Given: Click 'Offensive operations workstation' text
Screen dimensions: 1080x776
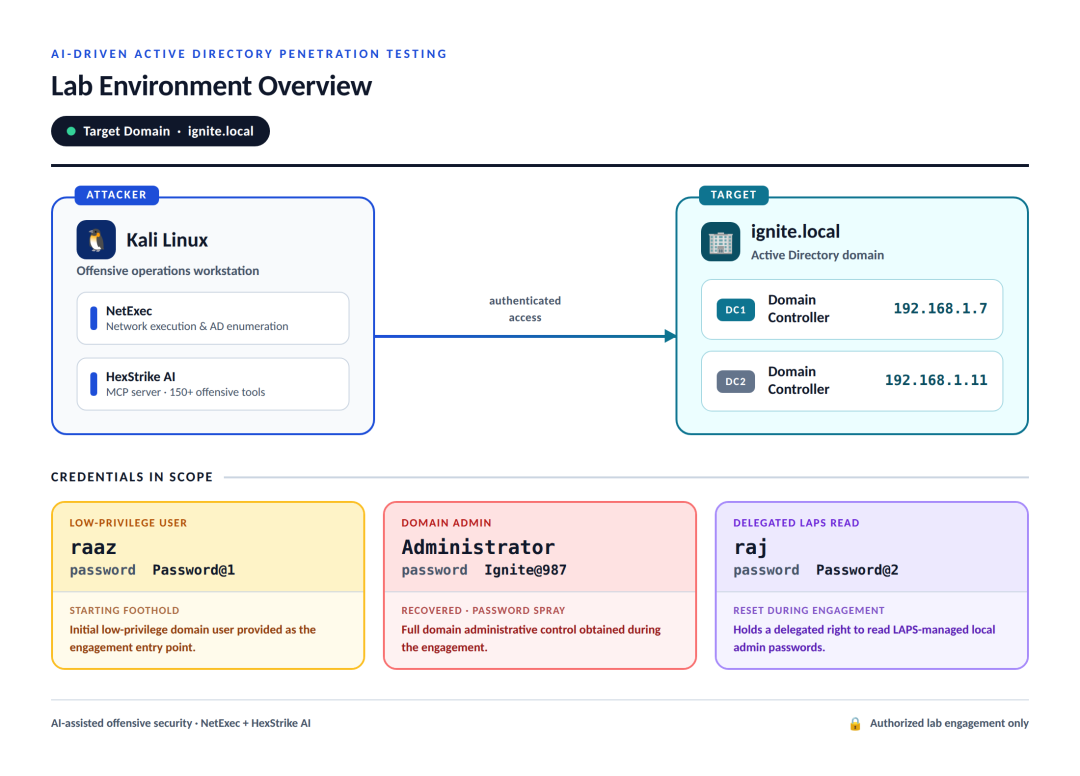Looking at the screenshot, I should 168,271.
